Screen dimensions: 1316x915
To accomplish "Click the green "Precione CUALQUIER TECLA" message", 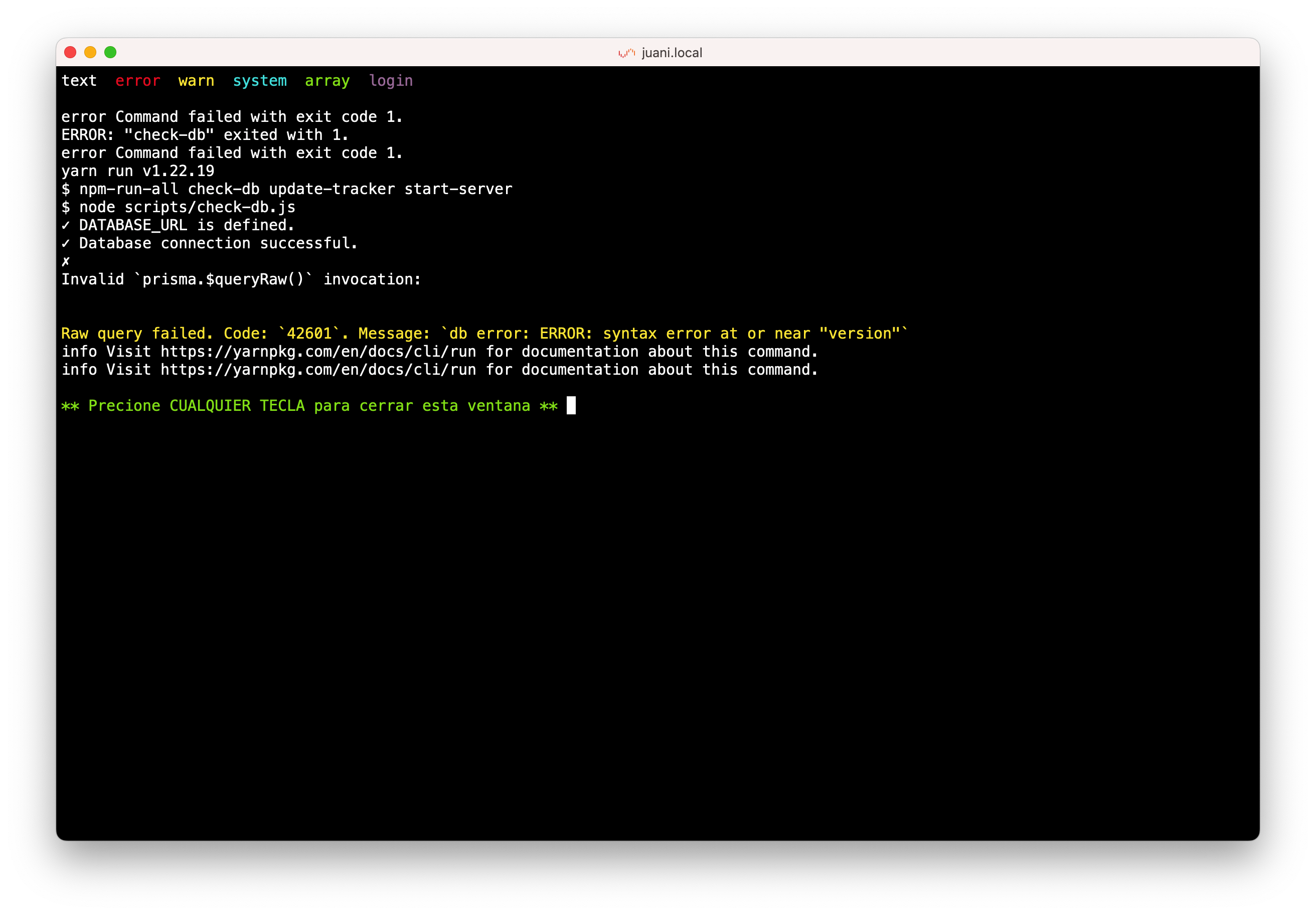I will tap(309, 406).
